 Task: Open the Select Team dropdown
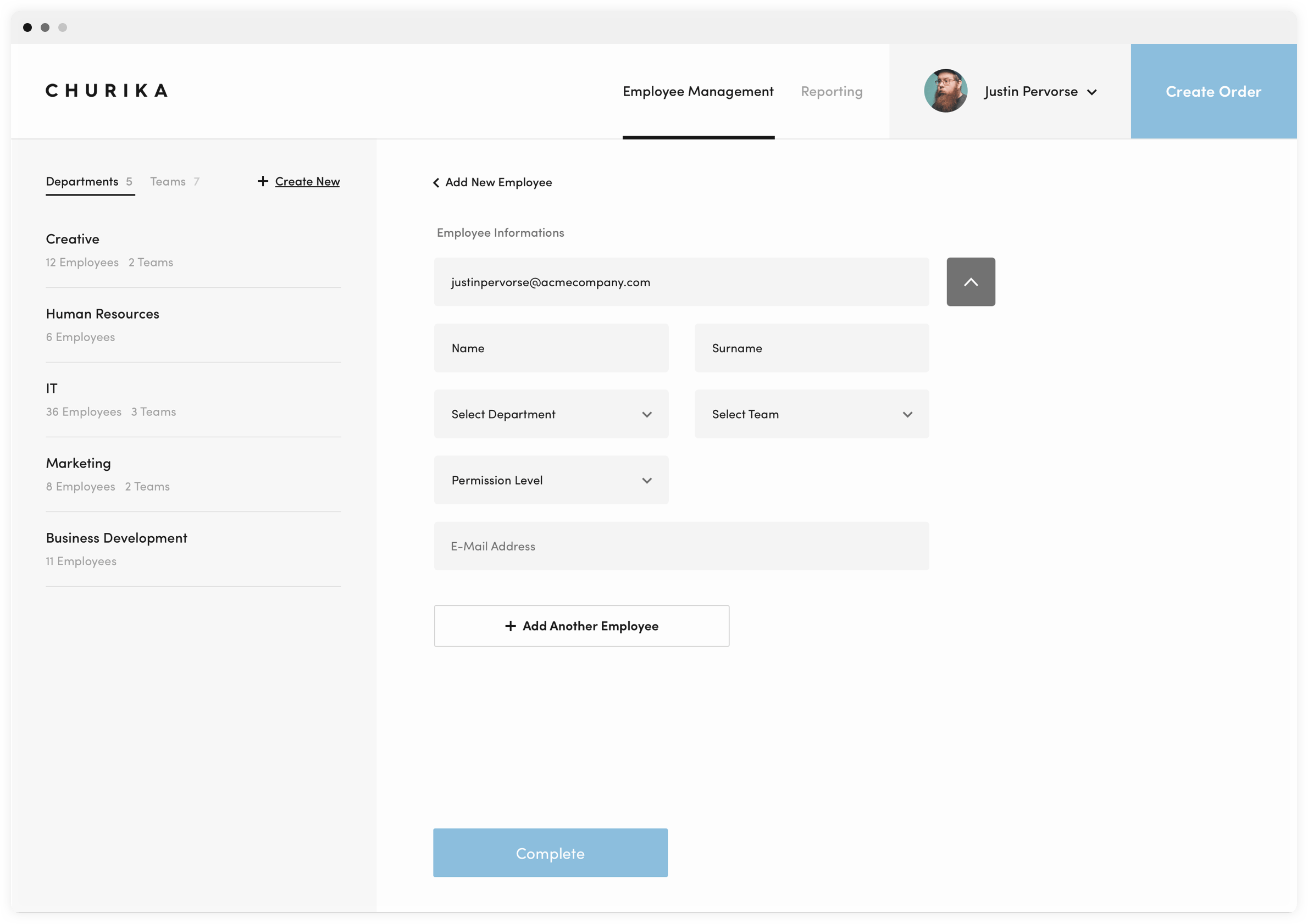(811, 414)
